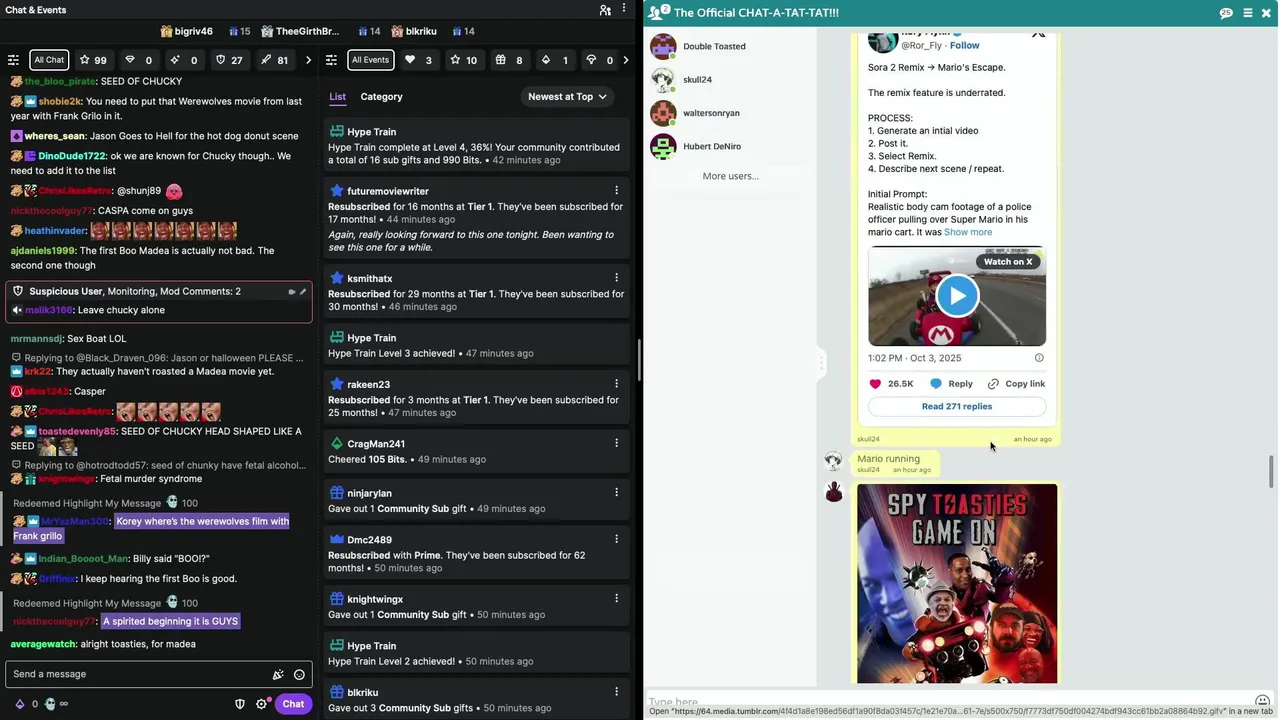This screenshot has width=1280, height=720.
Task: Click Read 271 replies button
Action: (x=957, y=407)
